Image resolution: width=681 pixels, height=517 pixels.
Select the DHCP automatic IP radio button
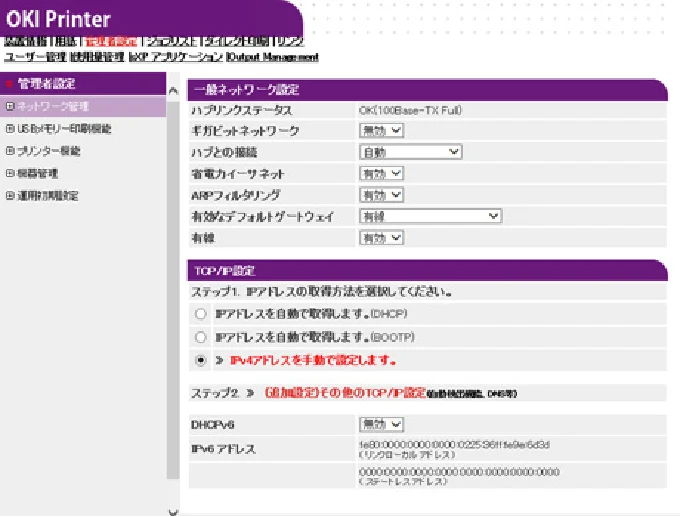click(x=200, y=314)
